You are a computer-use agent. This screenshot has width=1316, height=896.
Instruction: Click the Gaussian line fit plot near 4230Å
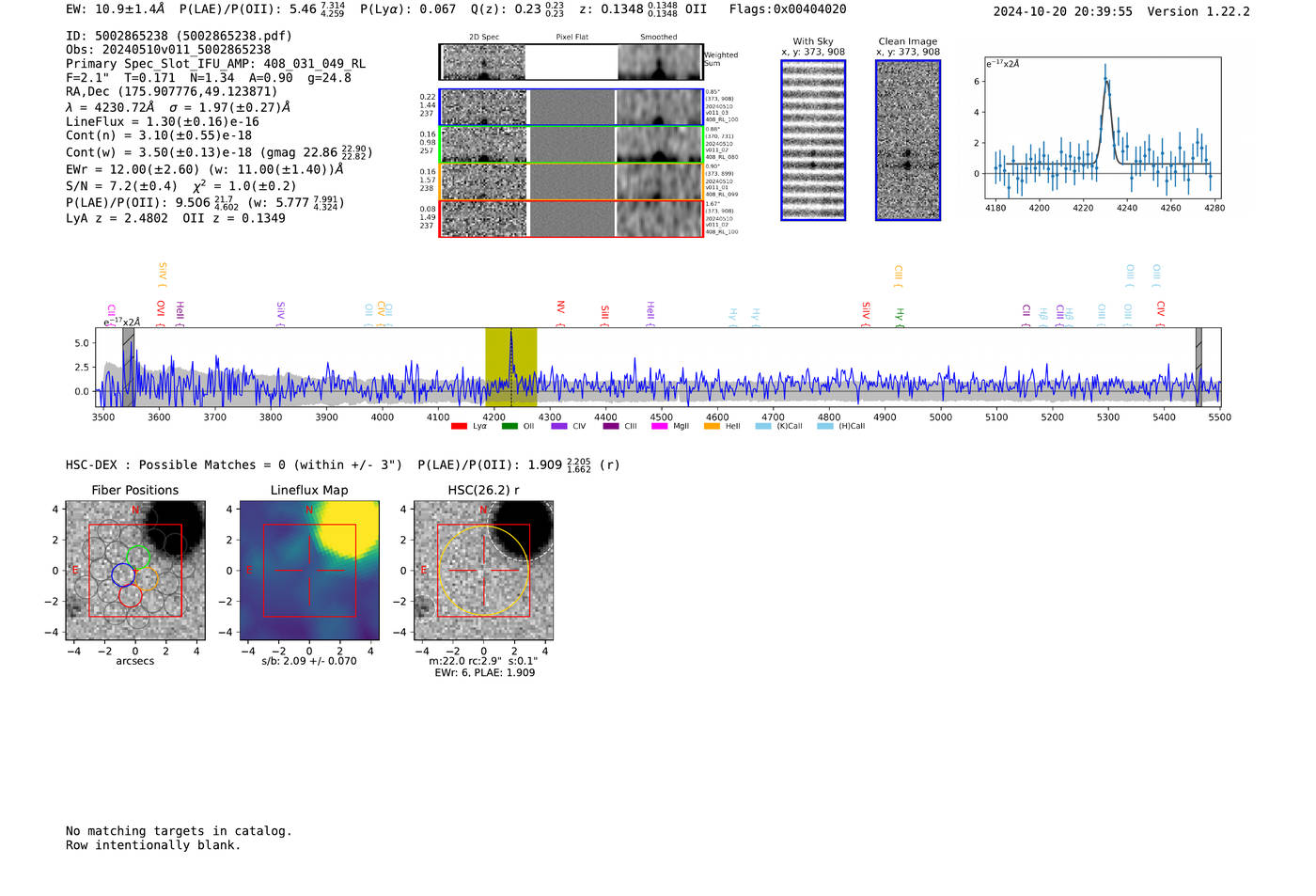coord(1102,128)
